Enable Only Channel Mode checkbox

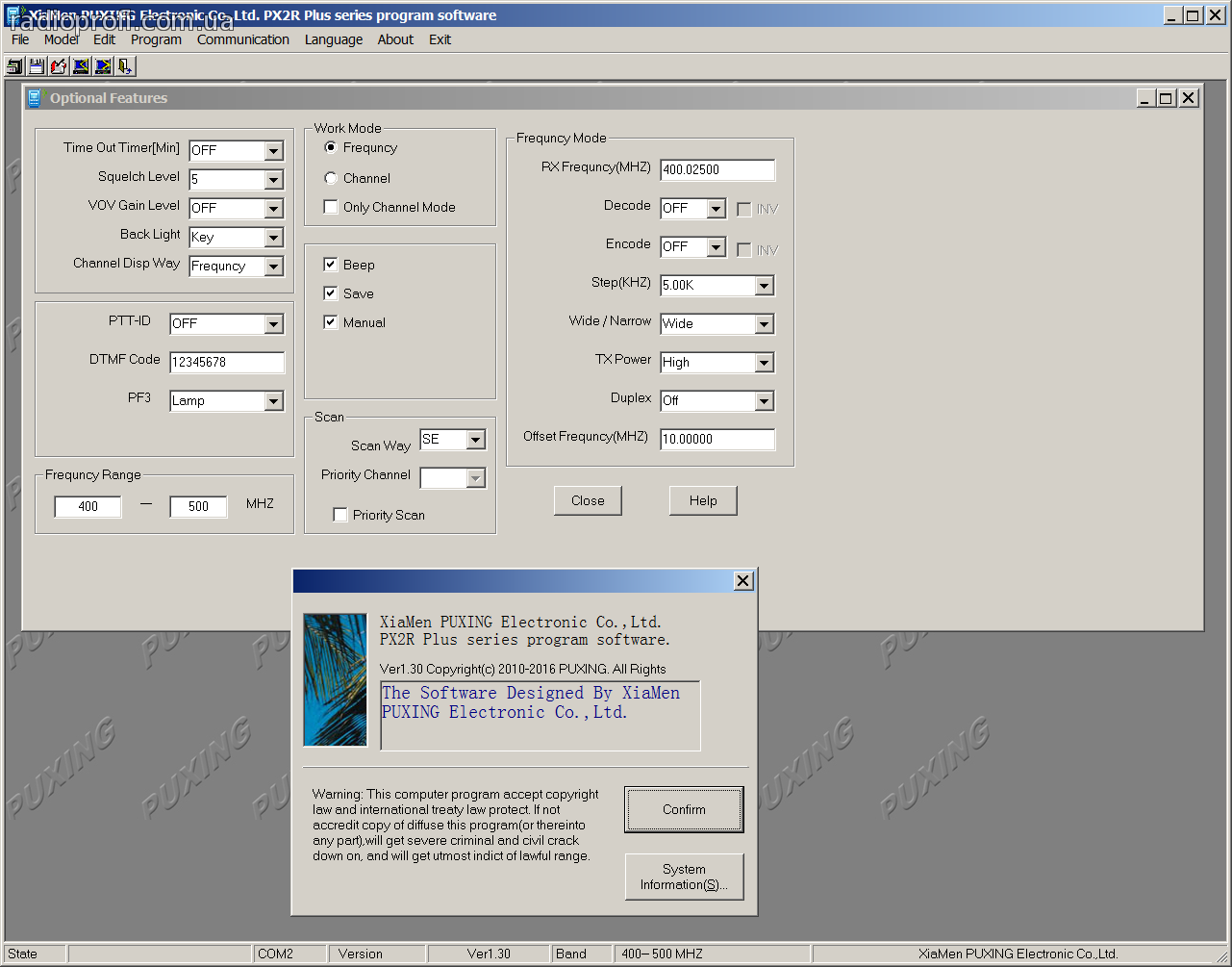click(331, 207)
